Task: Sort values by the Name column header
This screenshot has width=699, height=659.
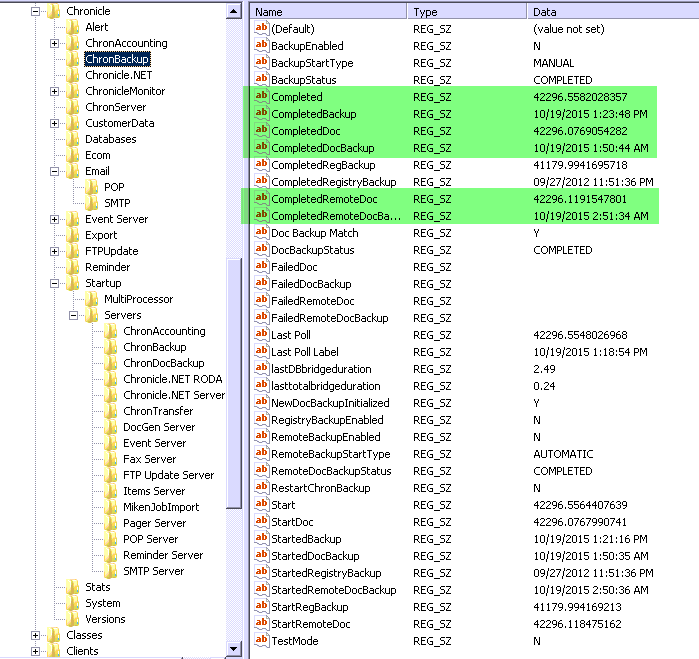Action: (x=328, y=12)
